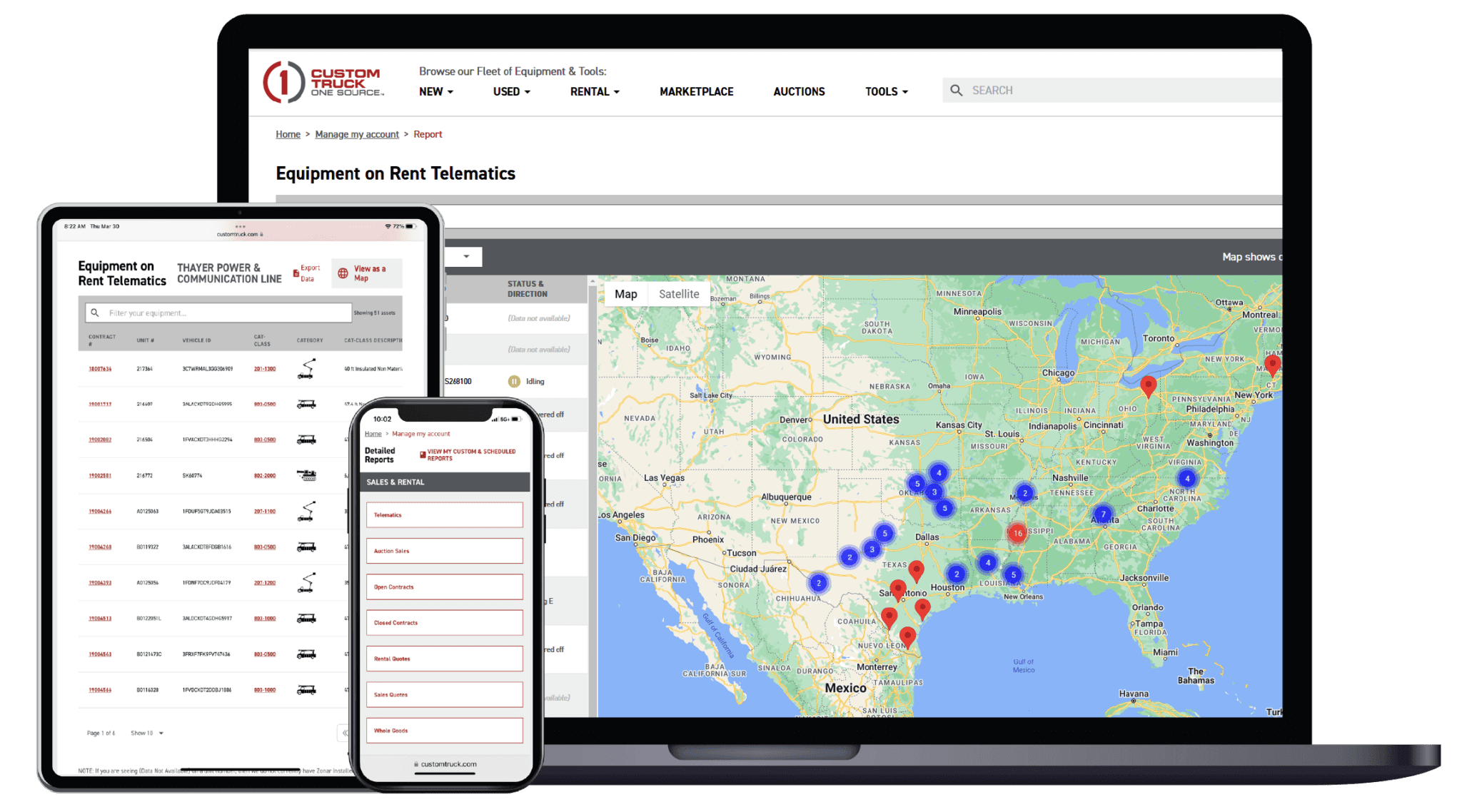The width and height of the screenshot is (1462, 812).
Task: Tap the Rental Quotes button on phone
Action: (x=444, y=659)
